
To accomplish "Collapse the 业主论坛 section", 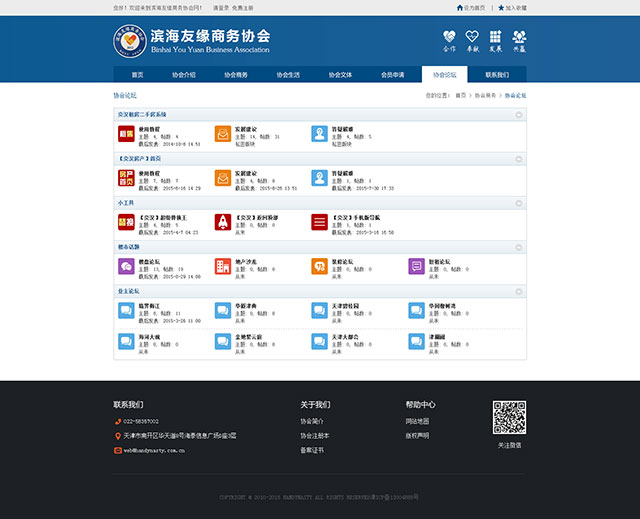I will click(519, 291).
